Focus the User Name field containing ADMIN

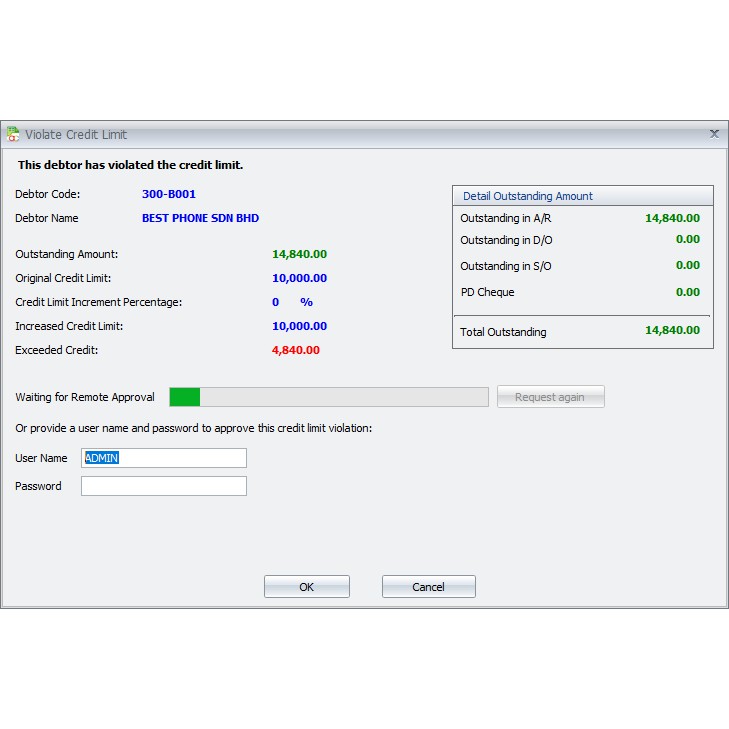pyautogui.click(x=164, y=458)
